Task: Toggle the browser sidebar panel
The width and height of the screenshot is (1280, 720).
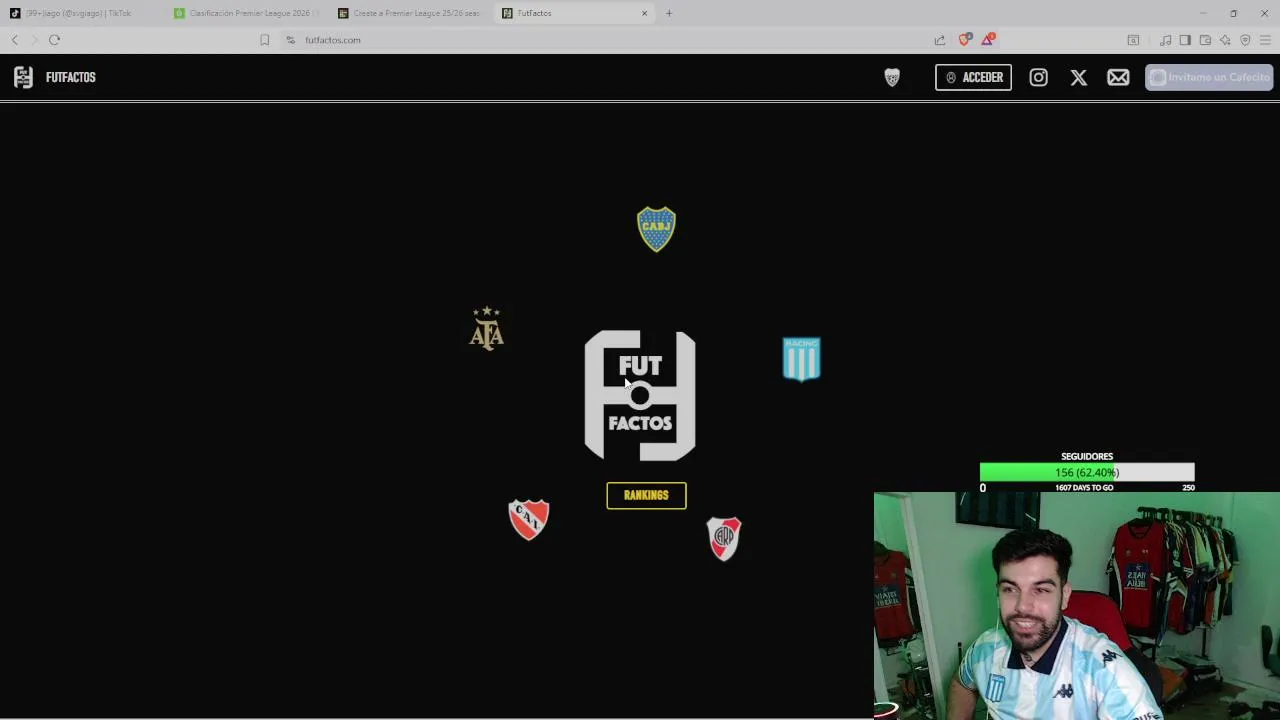Action: click(x=1185, y=40)
